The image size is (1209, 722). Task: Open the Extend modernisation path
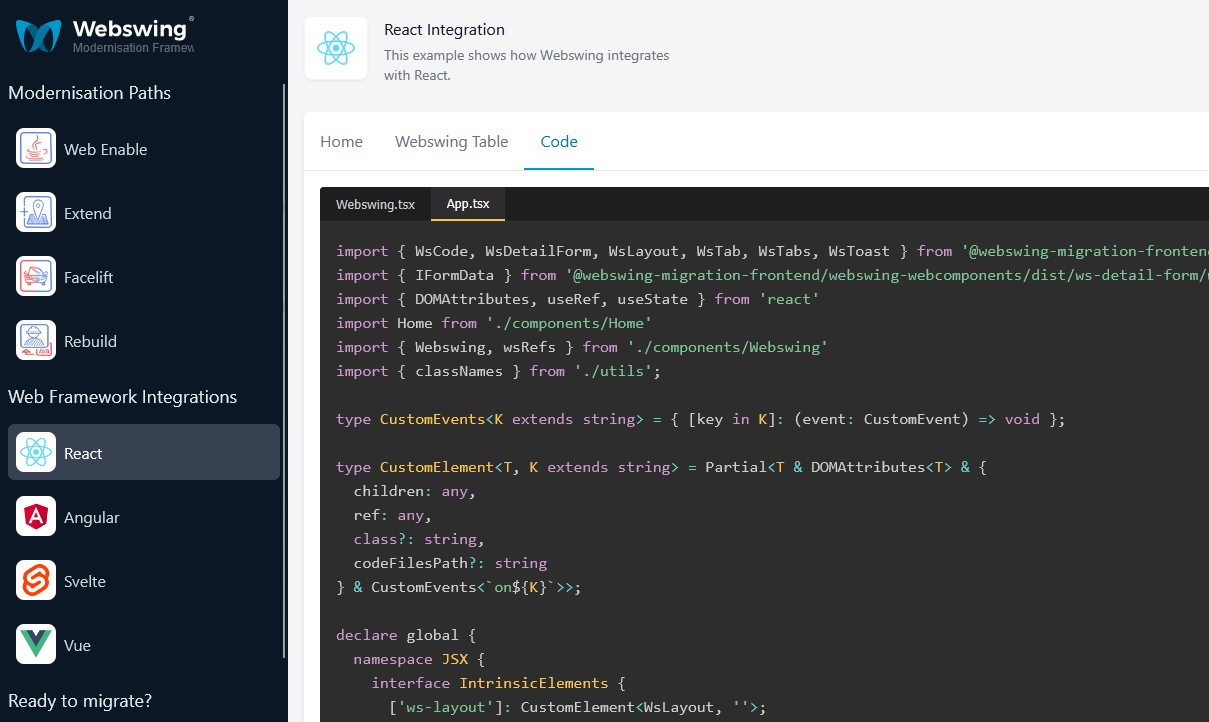144,213
